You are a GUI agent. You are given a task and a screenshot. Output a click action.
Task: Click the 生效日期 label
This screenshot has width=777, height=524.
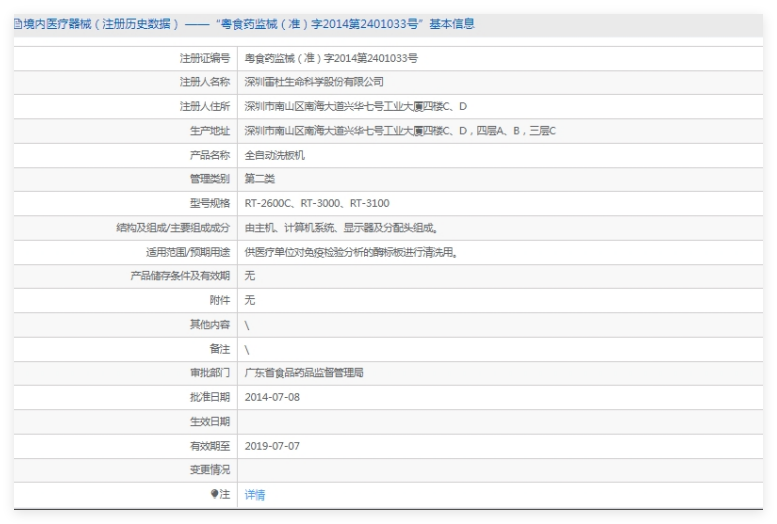(x=210, y=421)
